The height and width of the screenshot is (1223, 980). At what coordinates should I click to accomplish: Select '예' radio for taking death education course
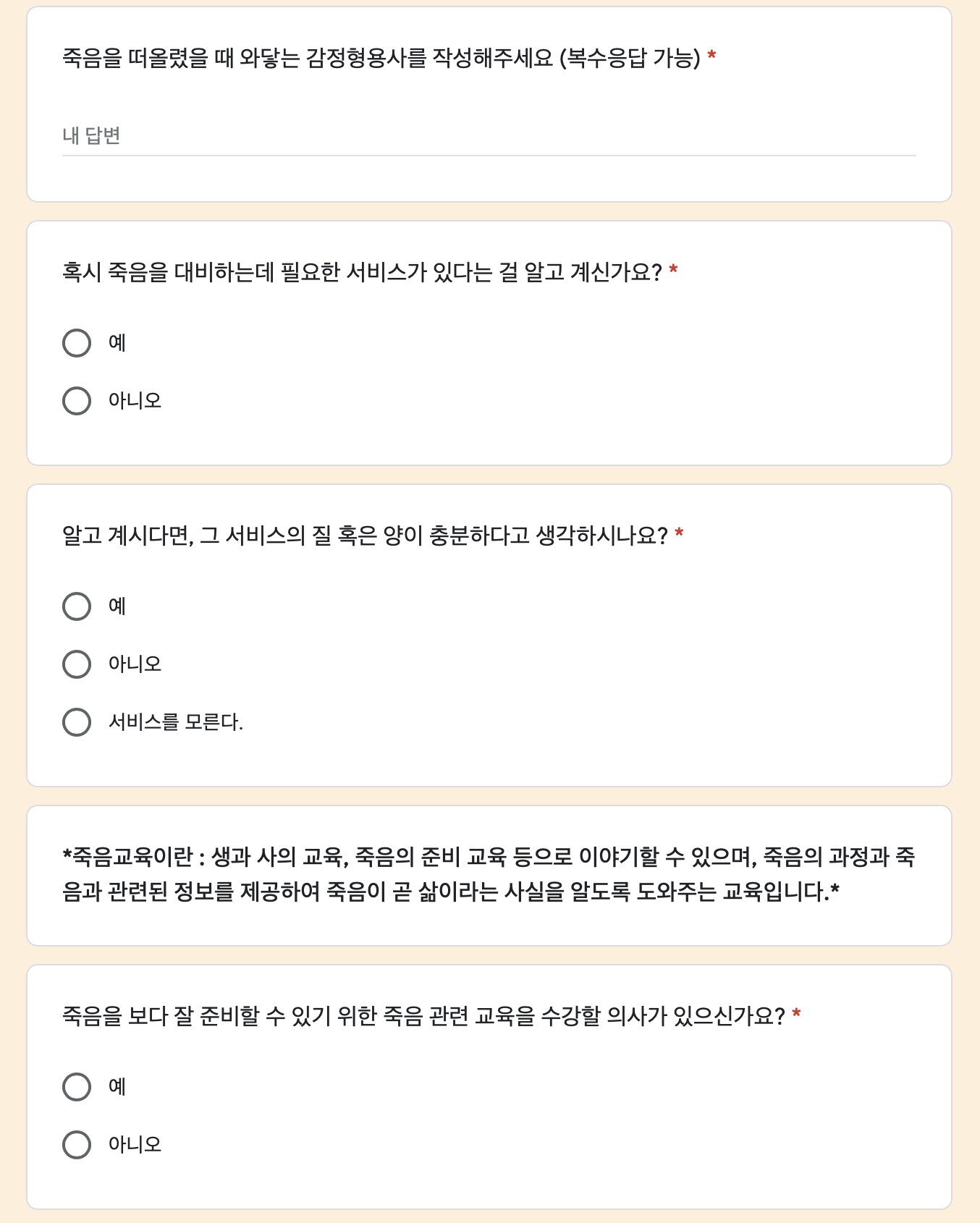click(77, 1087)
